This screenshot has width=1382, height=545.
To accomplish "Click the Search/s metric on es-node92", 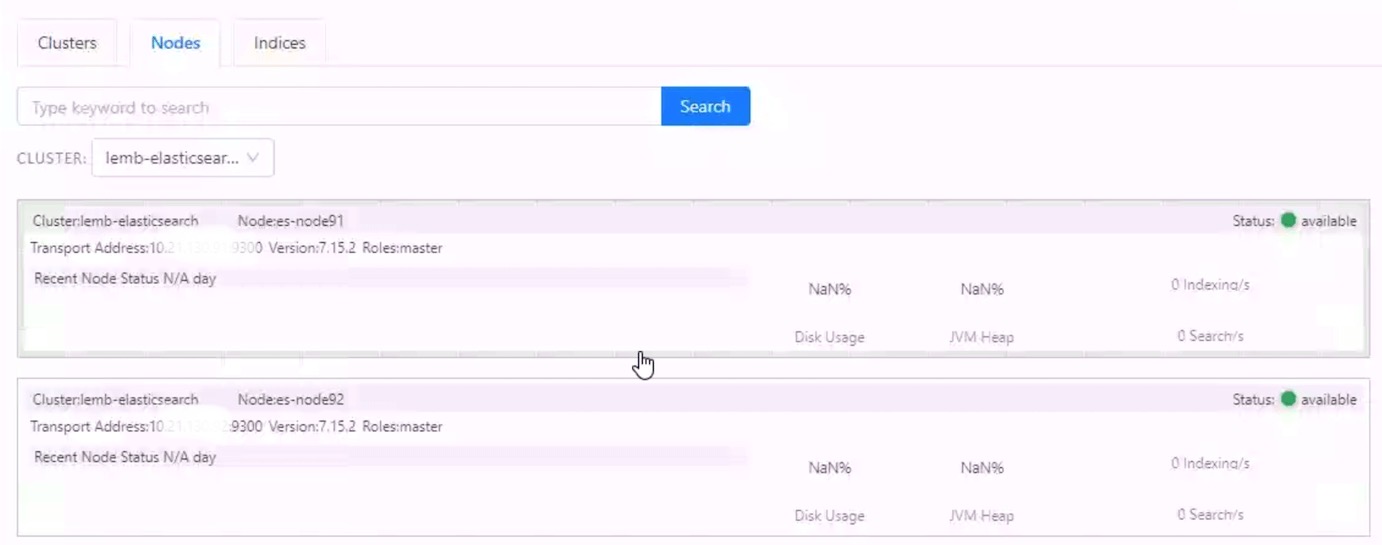I will [x=1210, y=514].
